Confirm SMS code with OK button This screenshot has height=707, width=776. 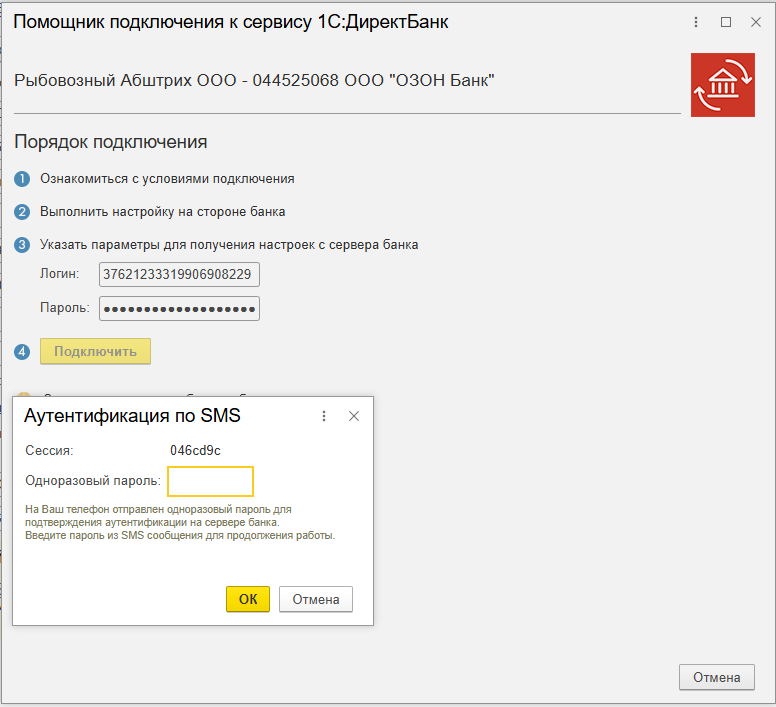(x=248, y=599)
